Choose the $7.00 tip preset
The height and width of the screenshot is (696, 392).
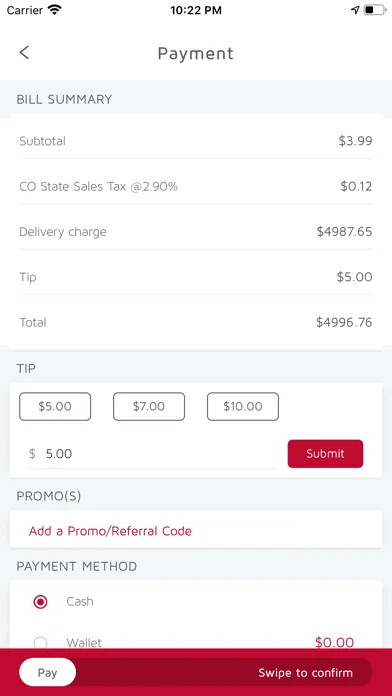point(149,406)
